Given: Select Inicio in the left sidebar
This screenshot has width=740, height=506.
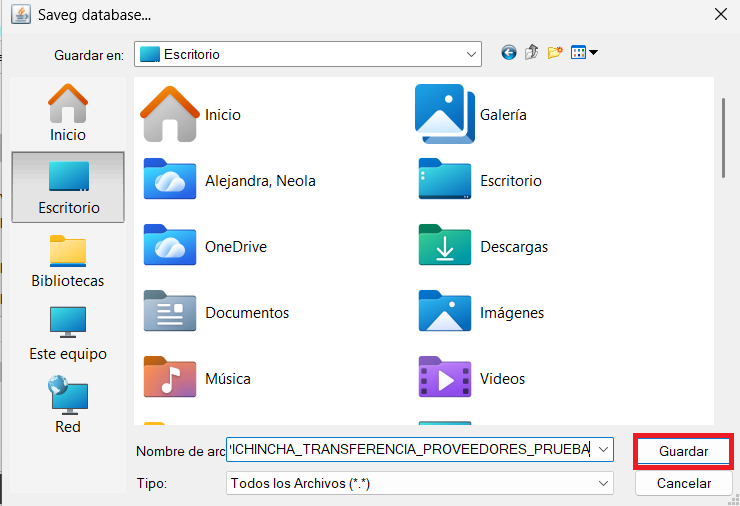Looking at the screenshot, I should 68,113.
